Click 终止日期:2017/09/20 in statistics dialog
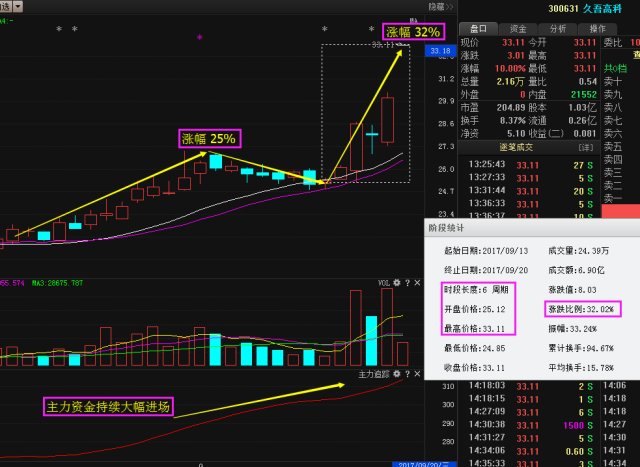640x467 pixels. [486, 270]
